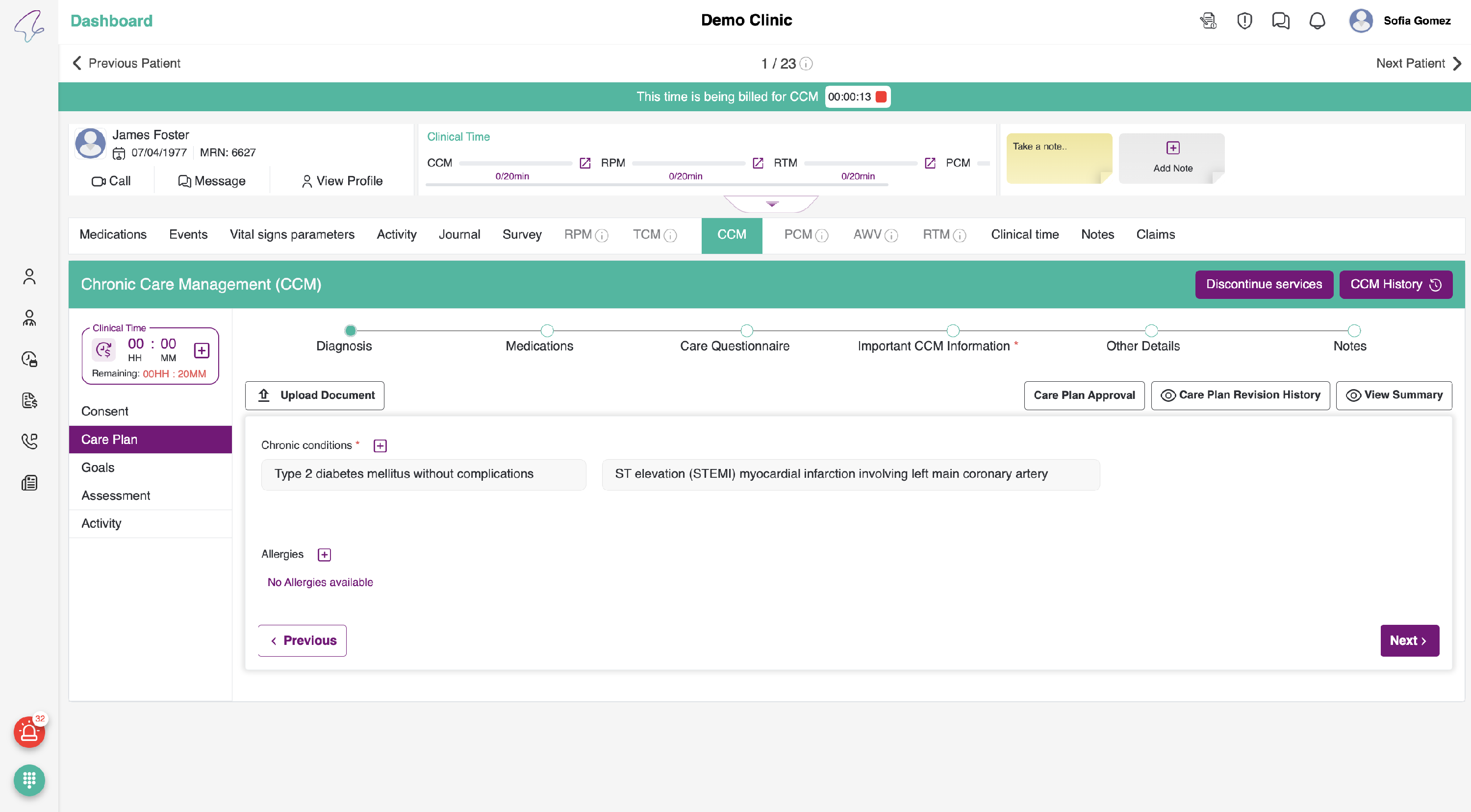Click the shield alert icon in header
Viewport: 1471px width, 812px height.
[1244, 21]
